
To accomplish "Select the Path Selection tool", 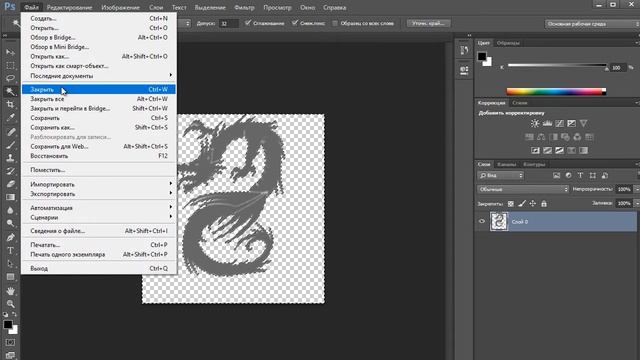I will pos(10,263).
